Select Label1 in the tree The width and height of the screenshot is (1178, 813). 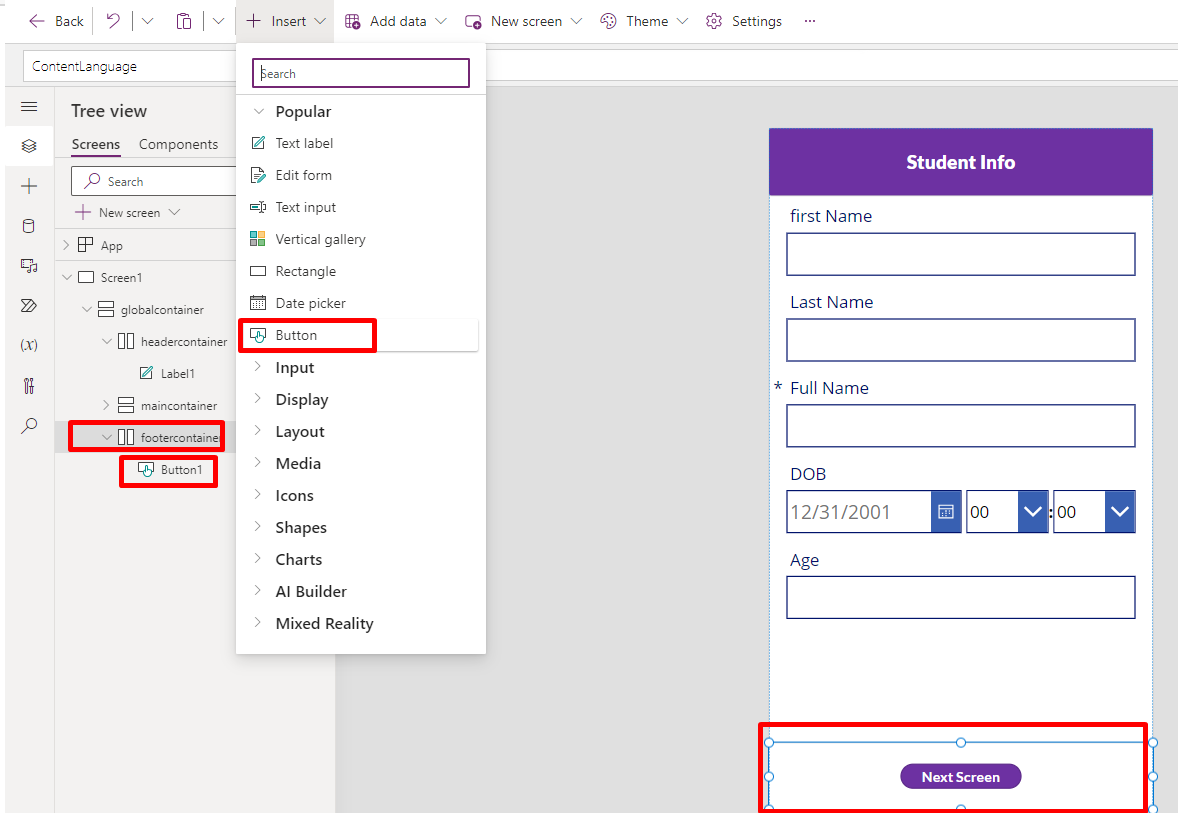(x=177, y=373)
